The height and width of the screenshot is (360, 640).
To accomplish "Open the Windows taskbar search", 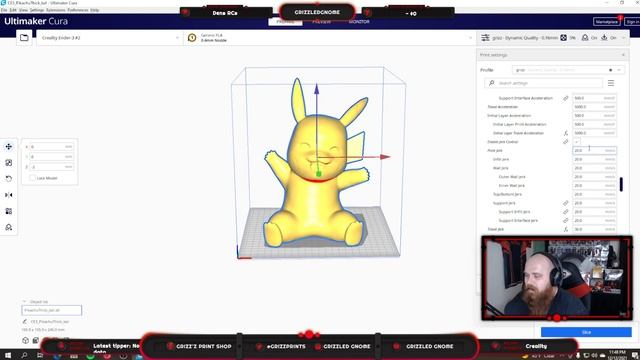I will click(24, 356).
